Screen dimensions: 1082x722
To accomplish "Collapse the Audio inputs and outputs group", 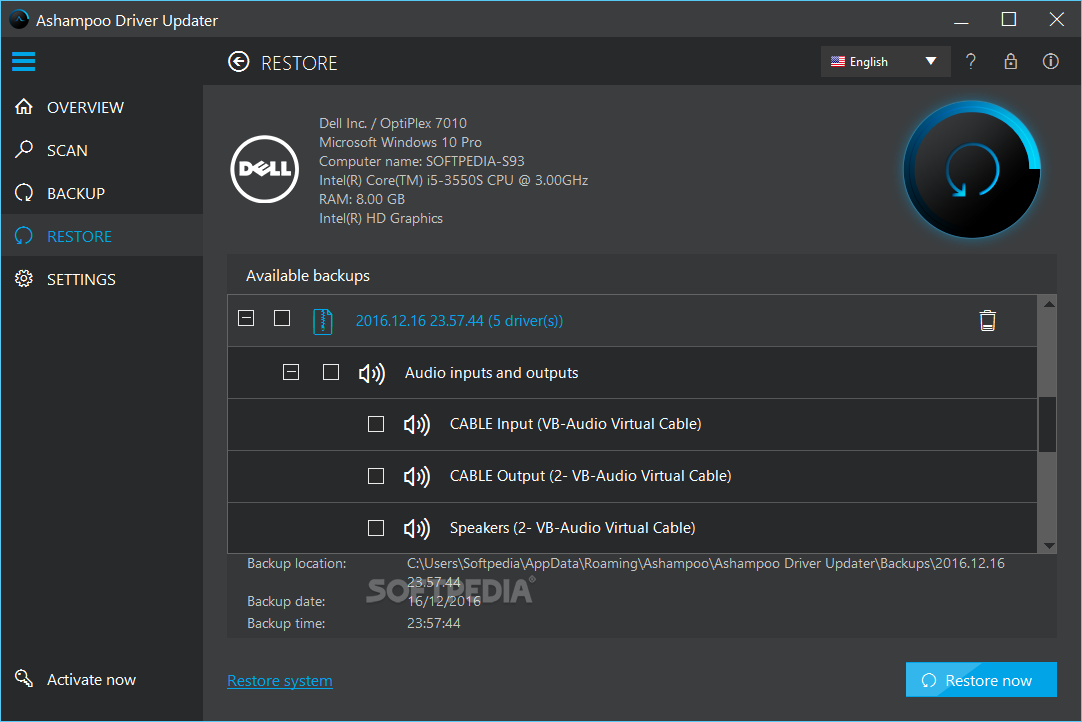I will click(x=291, y=373).
